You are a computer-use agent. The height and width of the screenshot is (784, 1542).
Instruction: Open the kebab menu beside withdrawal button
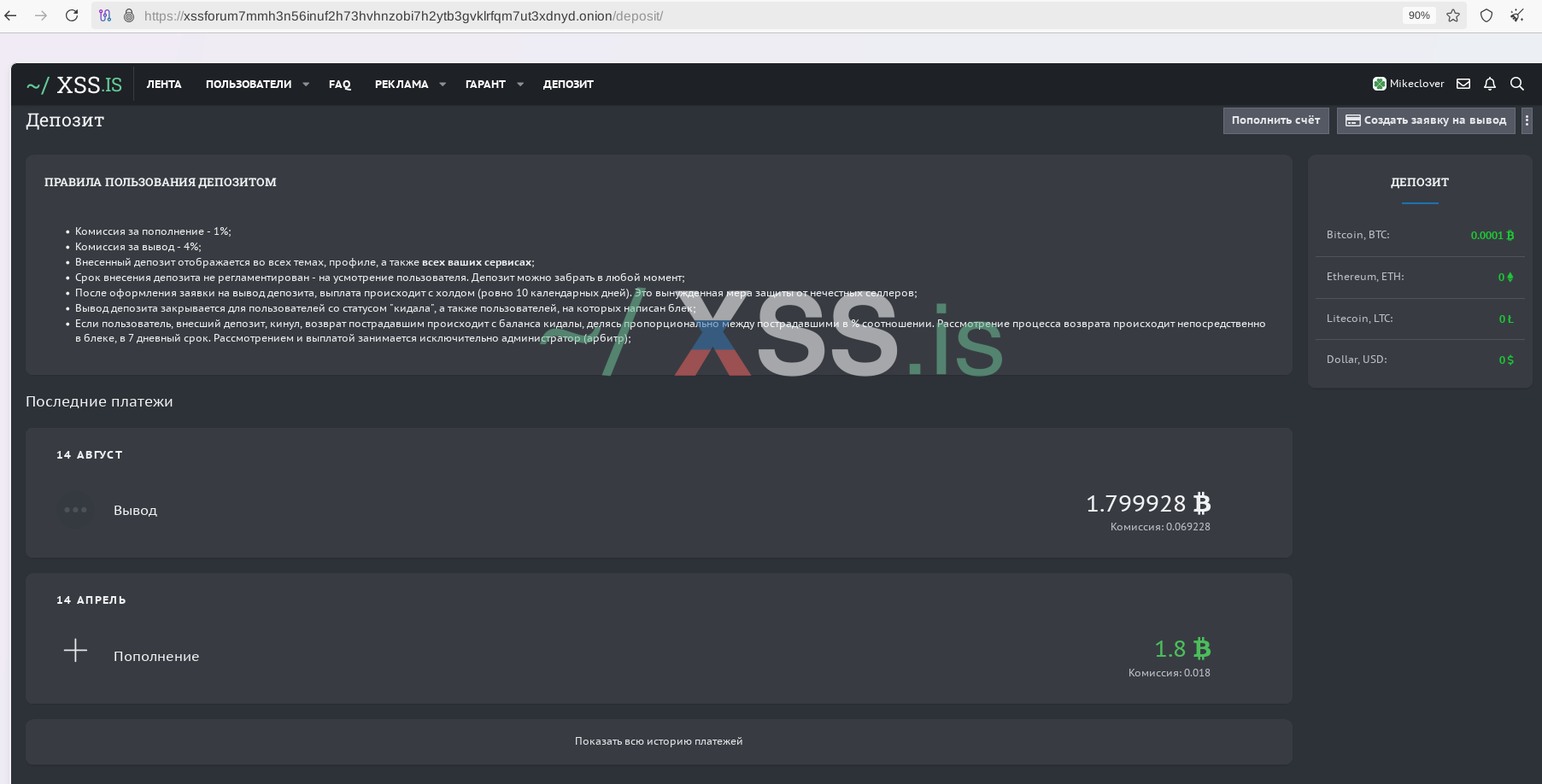point(1527,120)
